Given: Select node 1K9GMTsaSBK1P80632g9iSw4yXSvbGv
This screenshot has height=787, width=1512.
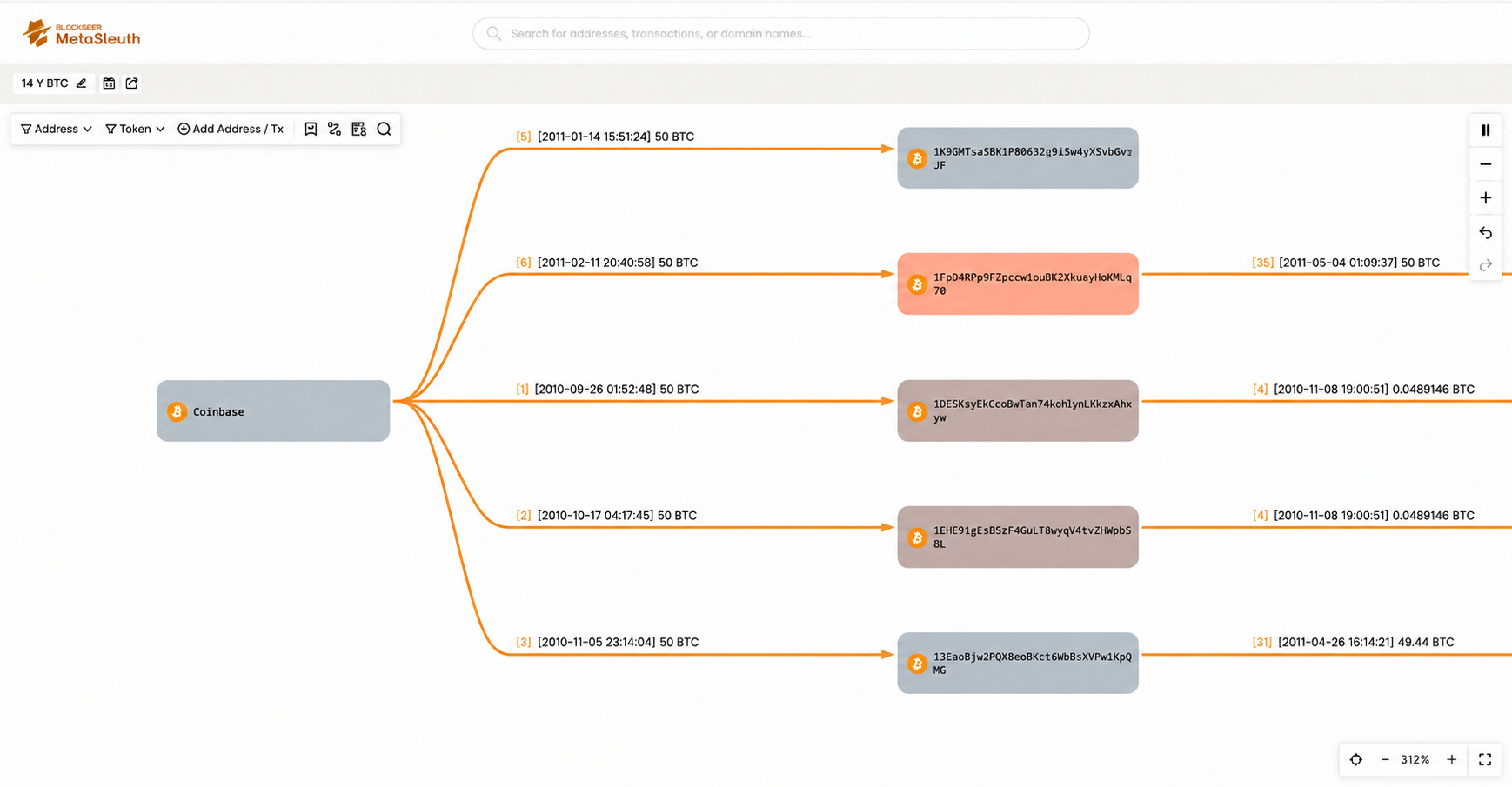Looking at the screenshot, I should 1018,158.
